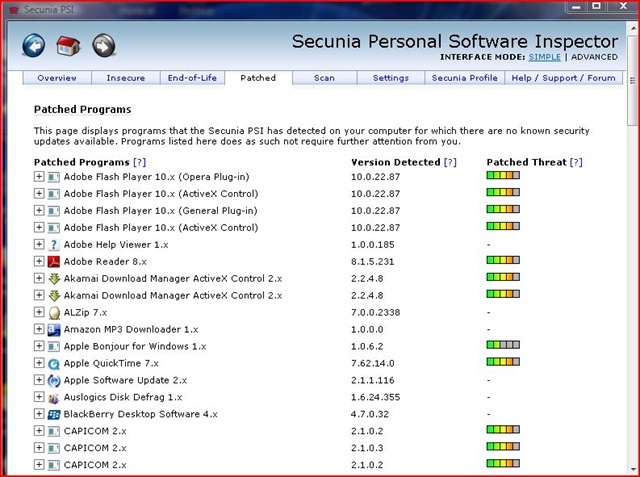
Task: Open the Secunia Profile tab
Action: (x=464, y=78)
